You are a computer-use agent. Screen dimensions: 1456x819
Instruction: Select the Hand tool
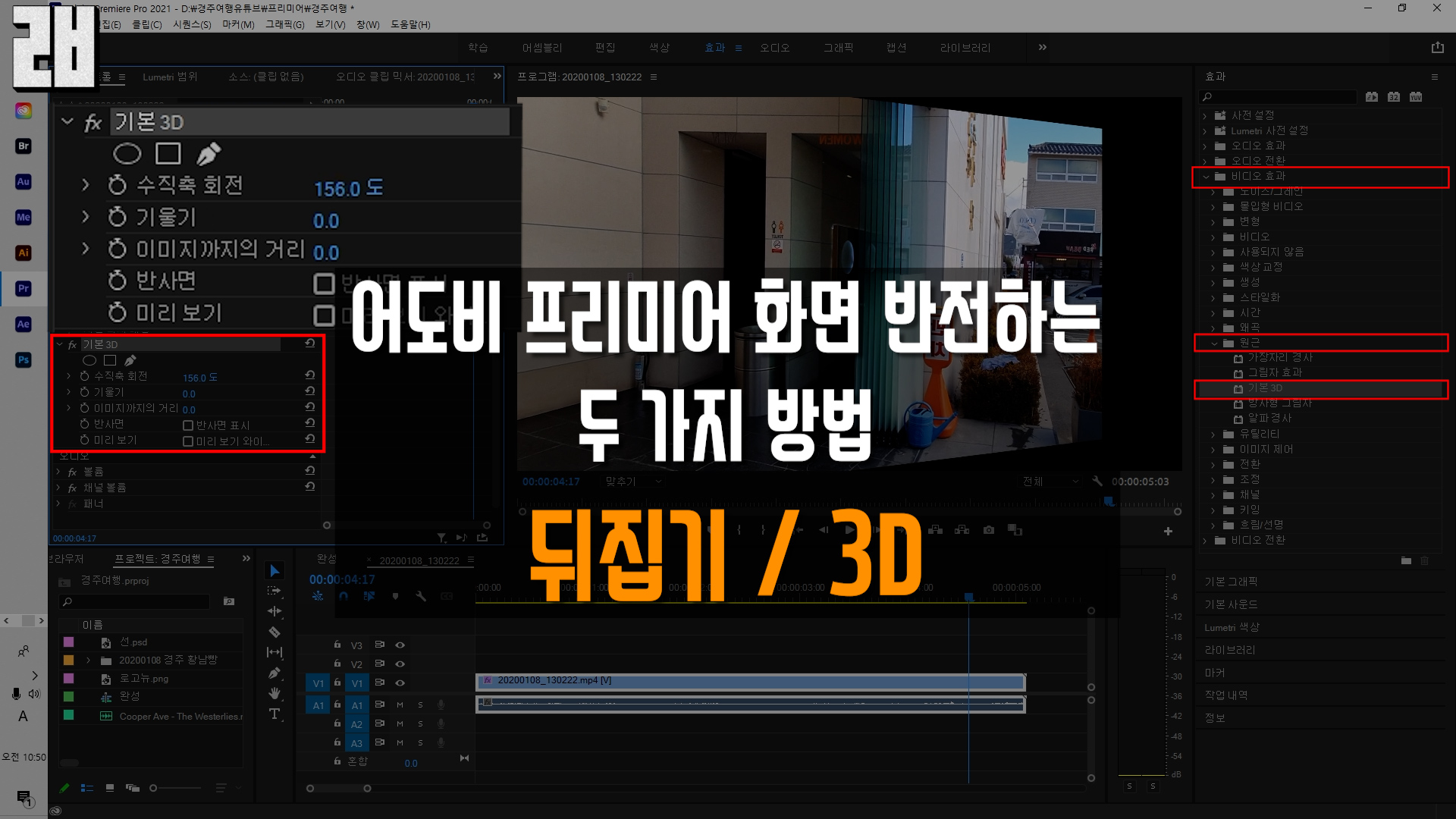coord(275,693)
